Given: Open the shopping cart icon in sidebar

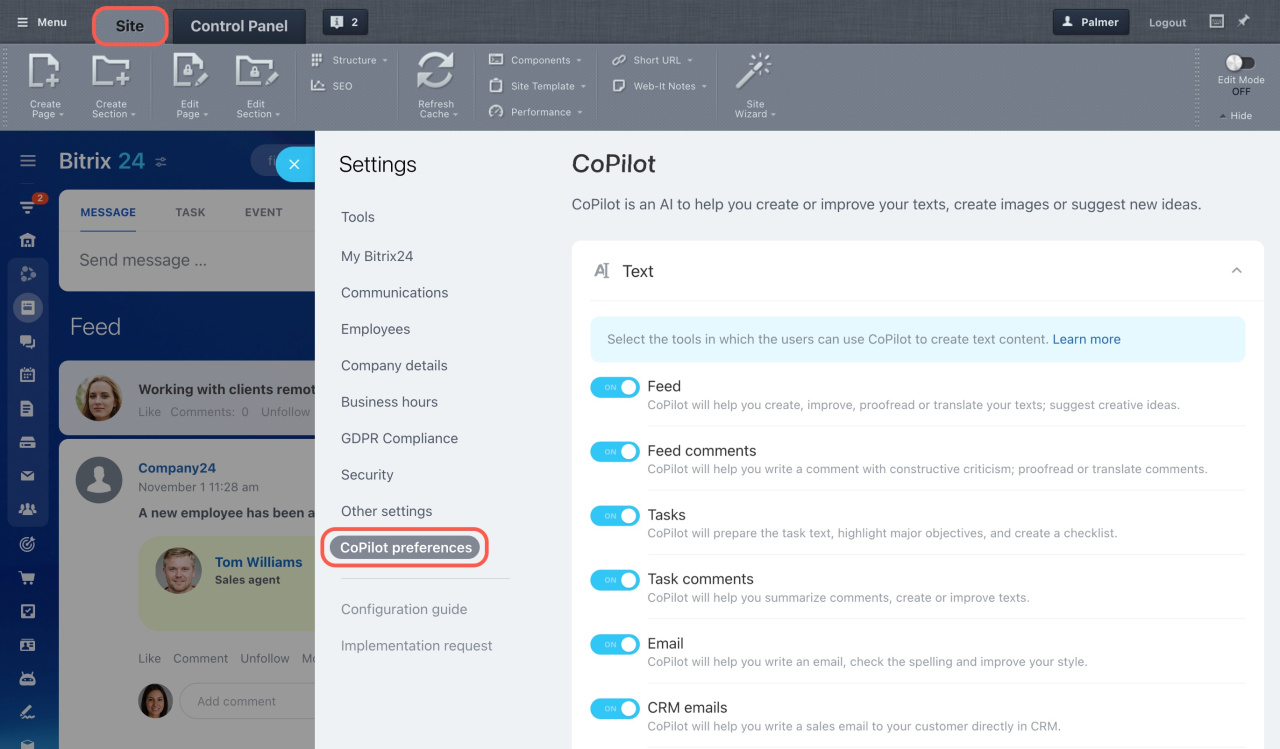Looking at the screenshot, I should [27, 578].
